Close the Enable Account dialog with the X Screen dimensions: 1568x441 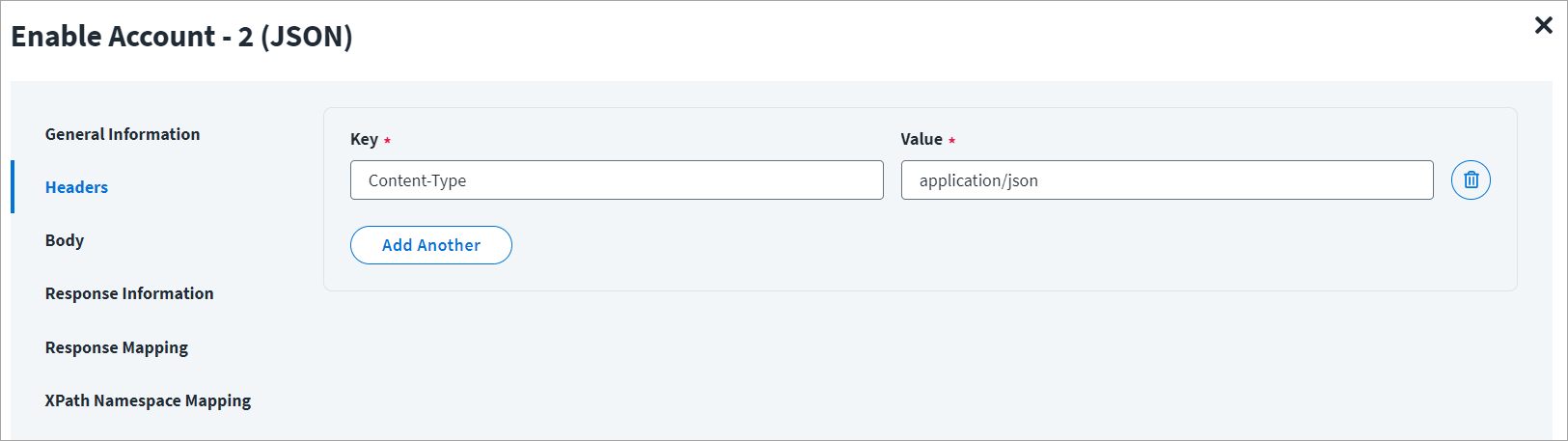click(x=1543, y=26)
